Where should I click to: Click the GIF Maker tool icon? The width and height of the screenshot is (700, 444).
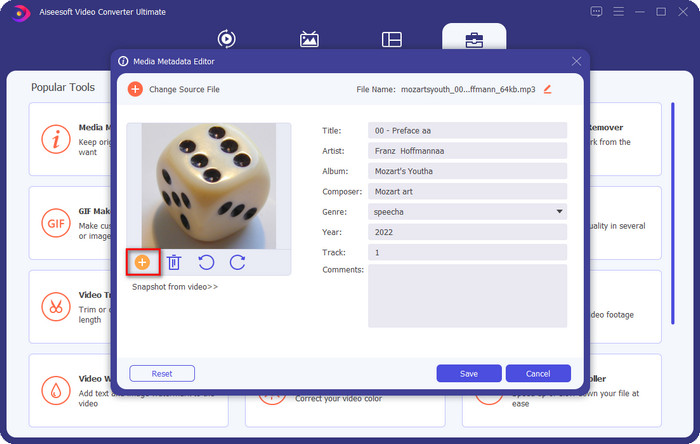[x=56, y=223]
